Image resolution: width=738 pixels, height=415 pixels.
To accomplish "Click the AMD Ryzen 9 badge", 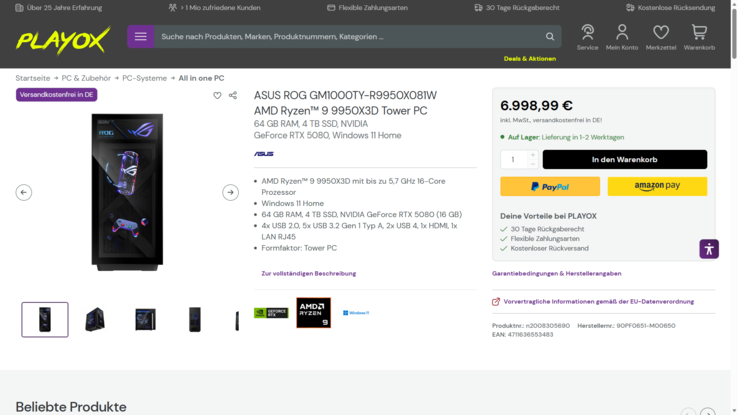I will point(313,313).
